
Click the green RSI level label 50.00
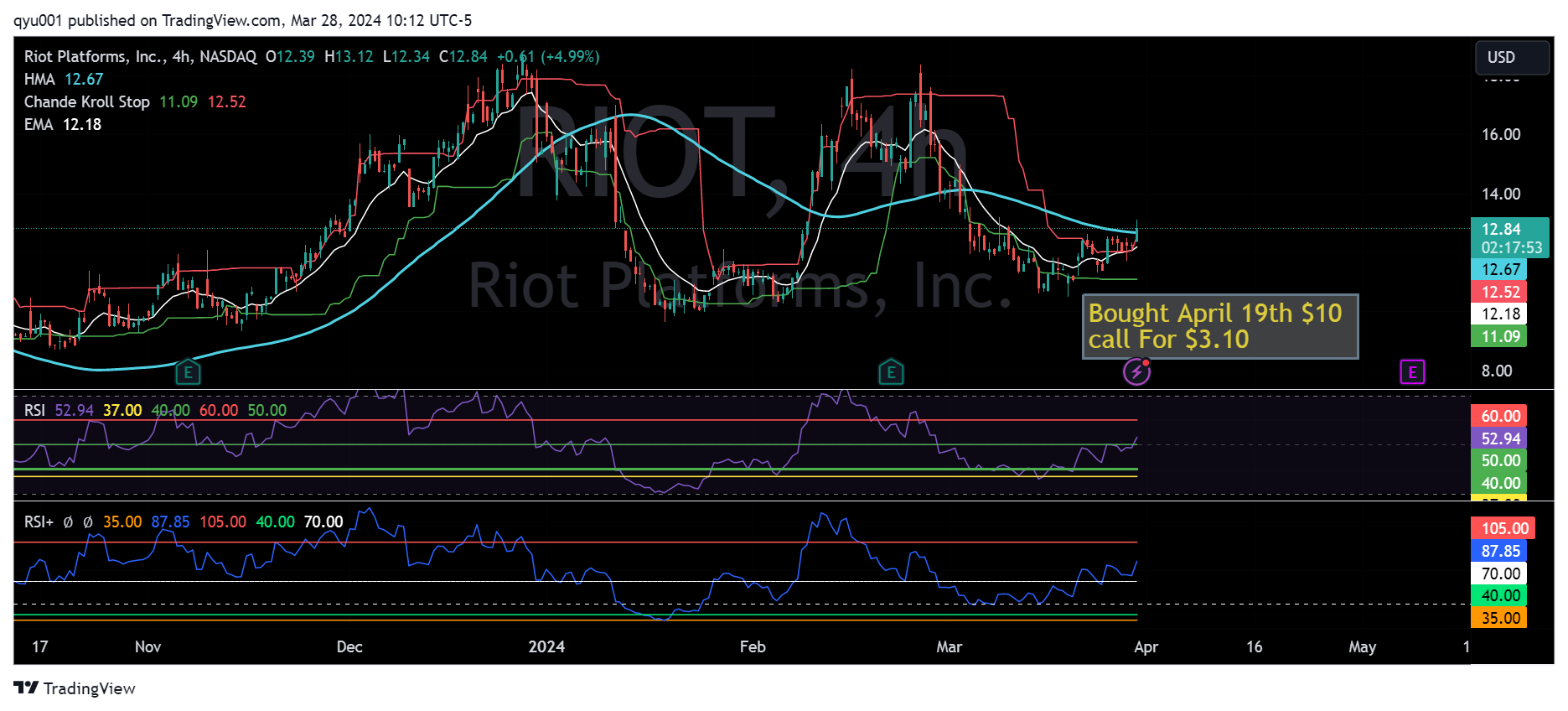pyautogui.click(x=1499, y=460)
